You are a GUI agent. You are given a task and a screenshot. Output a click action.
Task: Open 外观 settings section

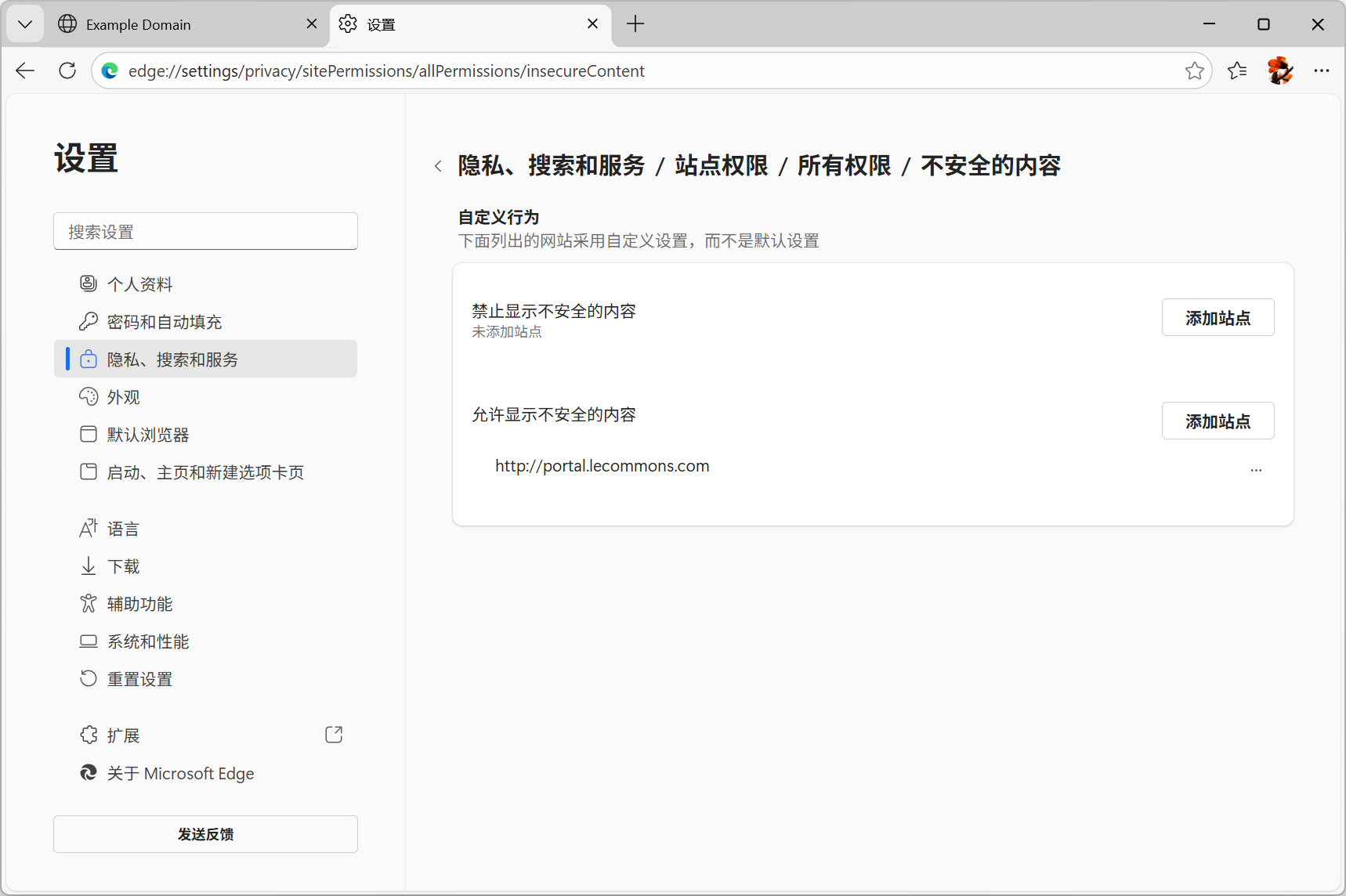coord(124,397)
